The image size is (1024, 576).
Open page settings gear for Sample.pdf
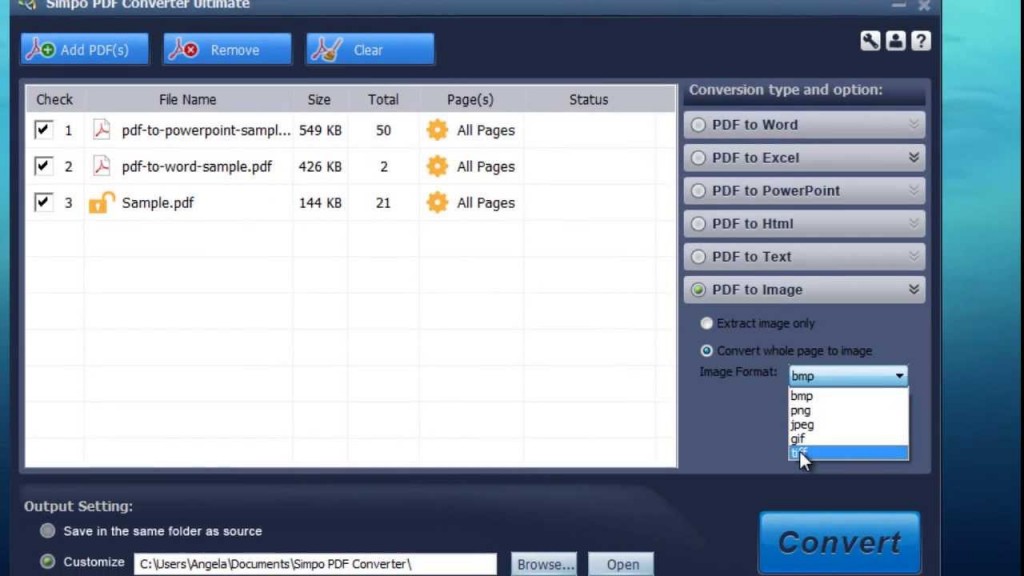[437, 202]
